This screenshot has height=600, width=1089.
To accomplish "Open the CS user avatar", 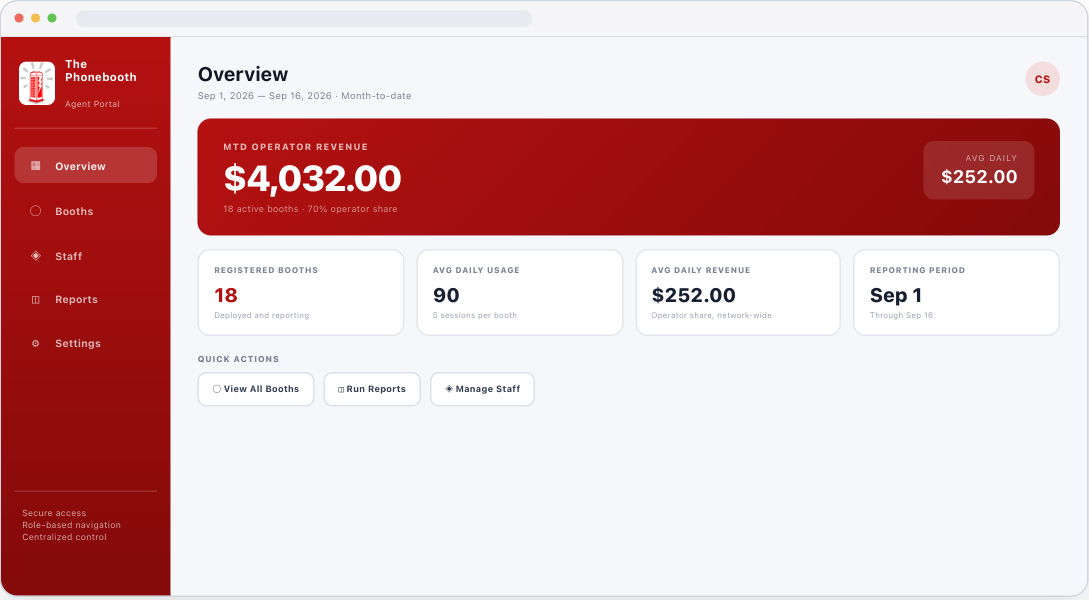I will click(1042, 79).
